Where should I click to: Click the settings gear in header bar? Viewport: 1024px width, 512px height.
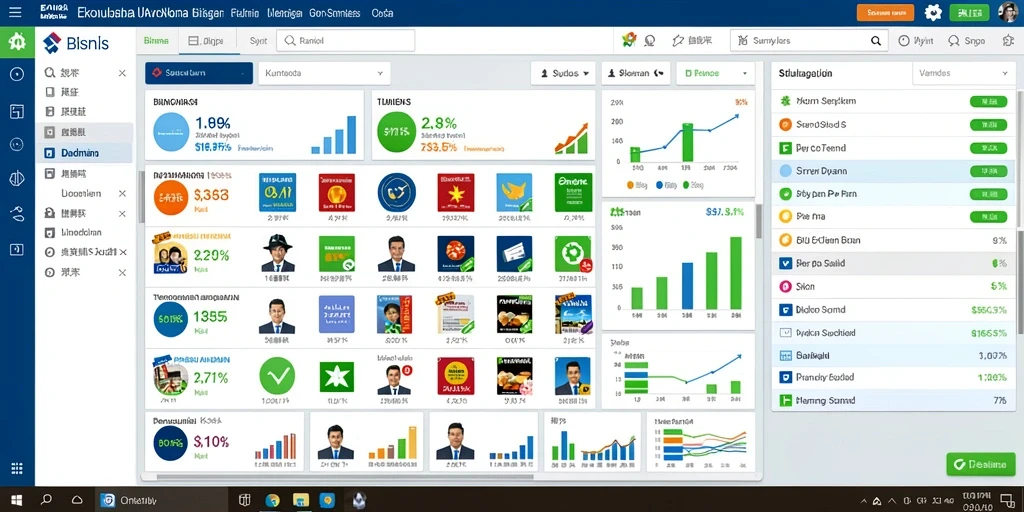click(933, 12)
